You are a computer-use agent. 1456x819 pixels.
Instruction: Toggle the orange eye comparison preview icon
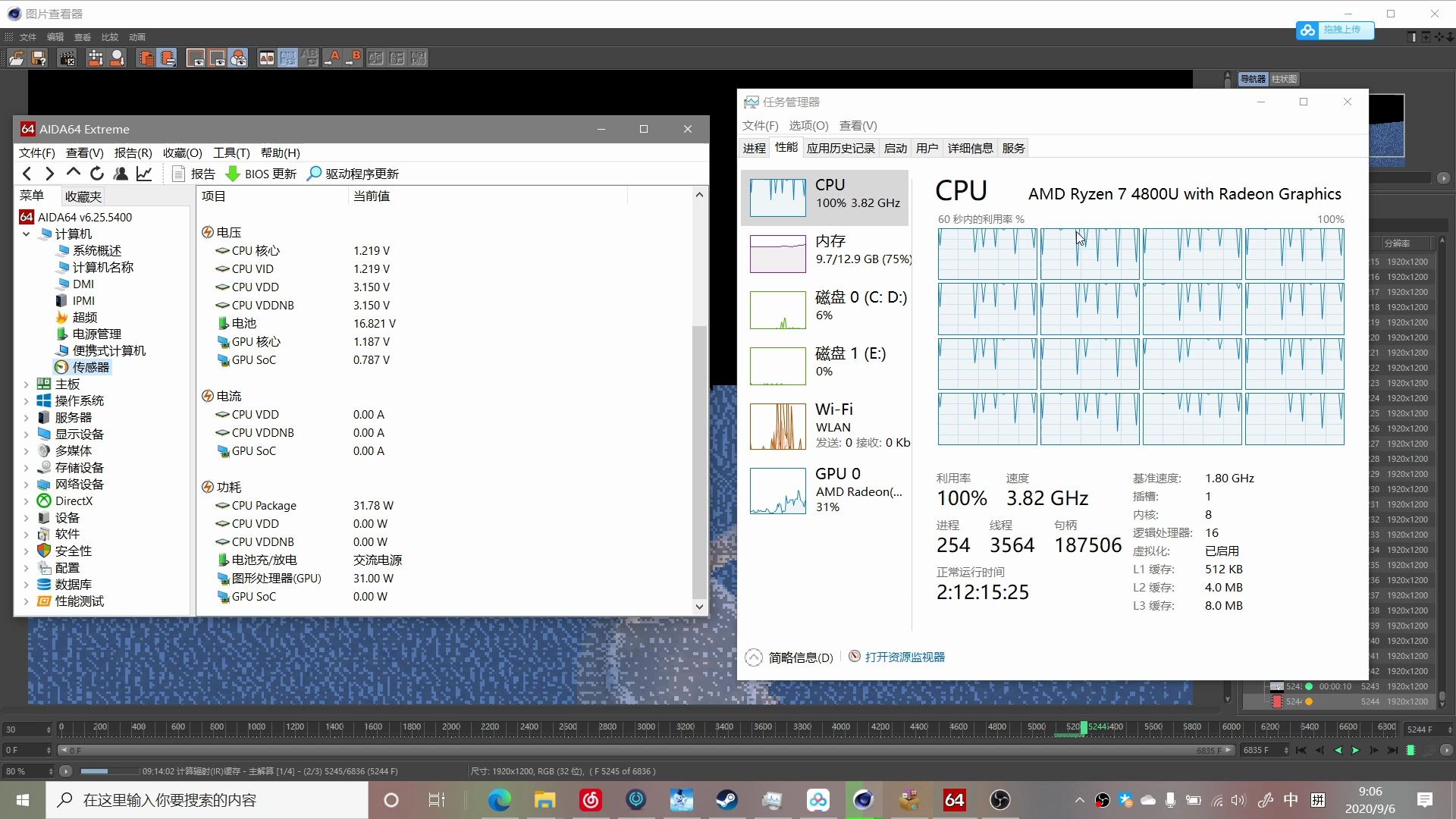point(239,58)
